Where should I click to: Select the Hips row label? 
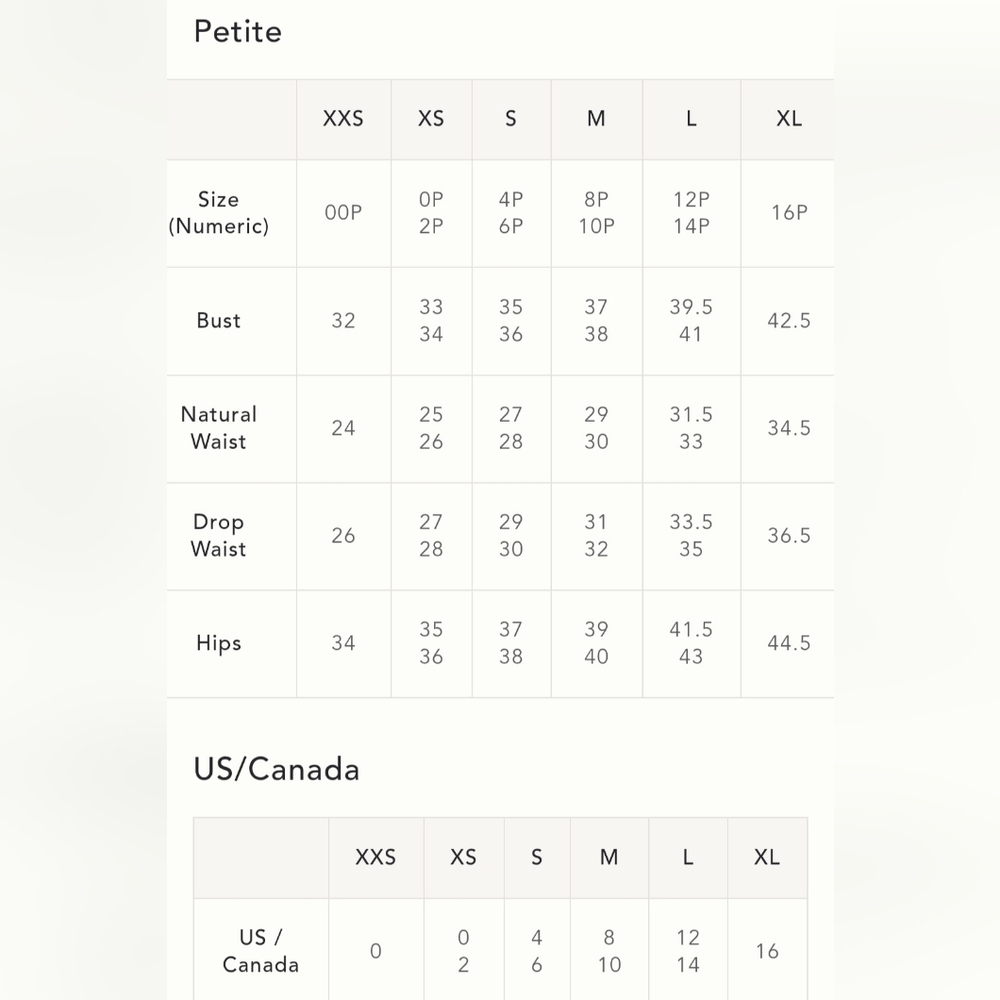click(219, 643)
